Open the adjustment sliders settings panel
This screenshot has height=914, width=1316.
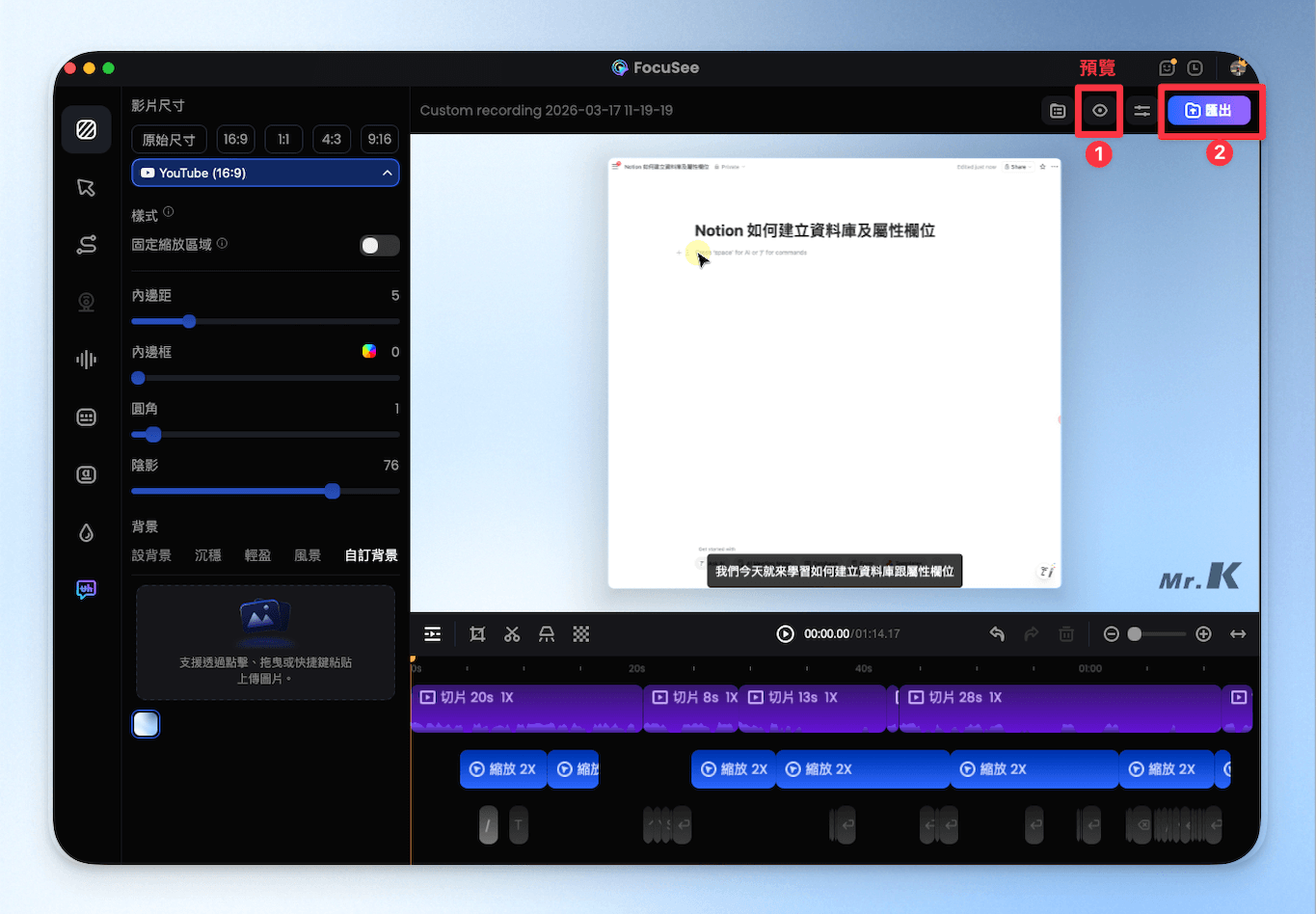1142,111
